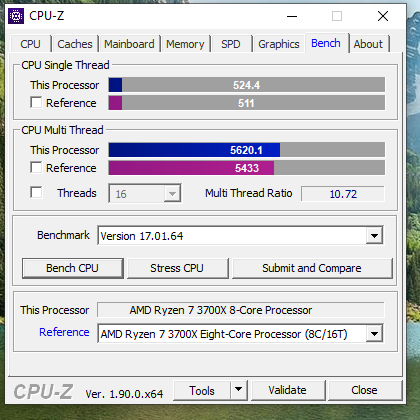Image resolution: width=420 pixels, height=420 pixels.
Task: Minimize the CPU-Z window
Action: (292, 16)
